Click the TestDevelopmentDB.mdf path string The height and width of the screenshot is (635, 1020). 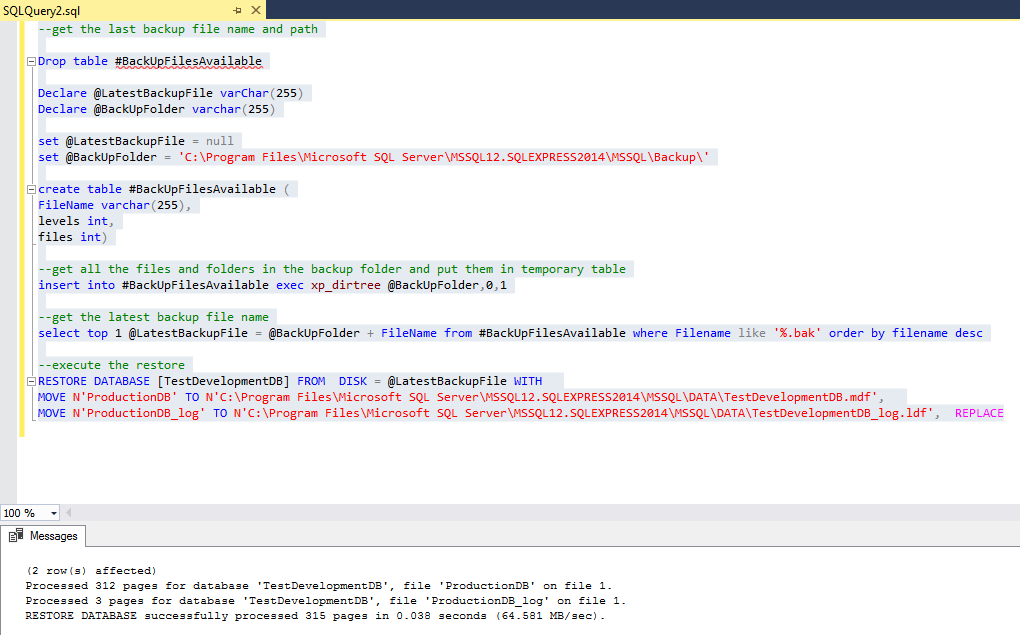pos(541,397)
